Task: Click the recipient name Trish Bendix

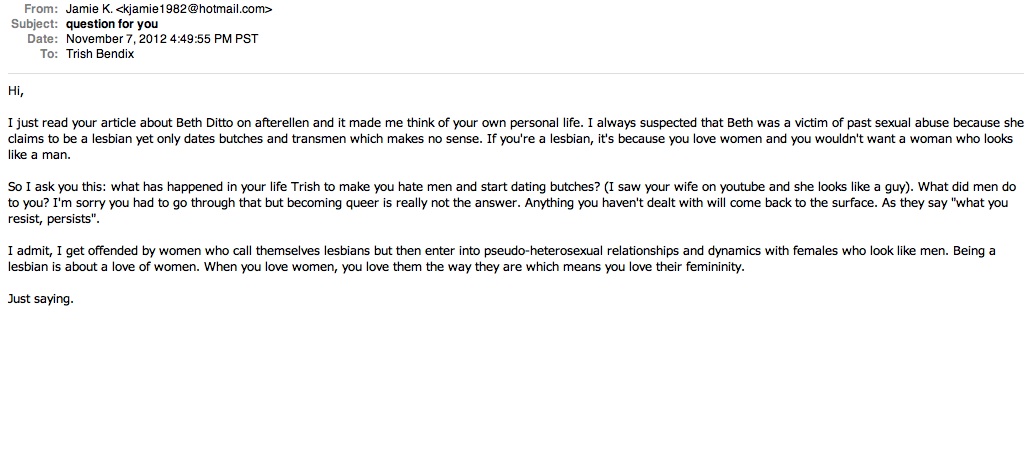Action: point(100,55)
